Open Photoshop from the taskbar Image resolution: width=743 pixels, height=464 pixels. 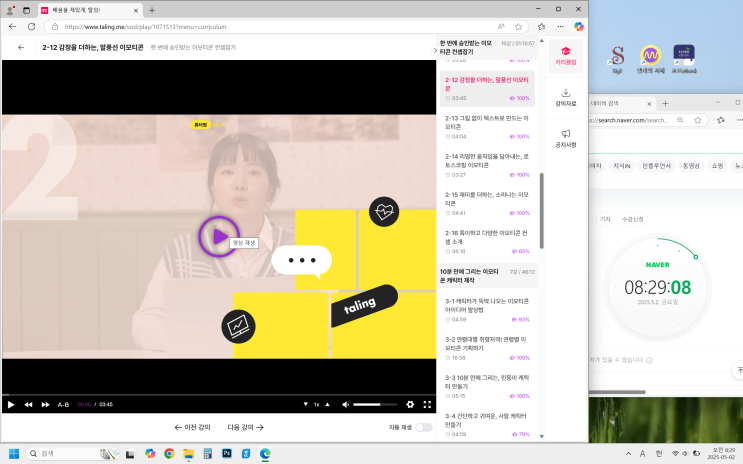point(227,454)
